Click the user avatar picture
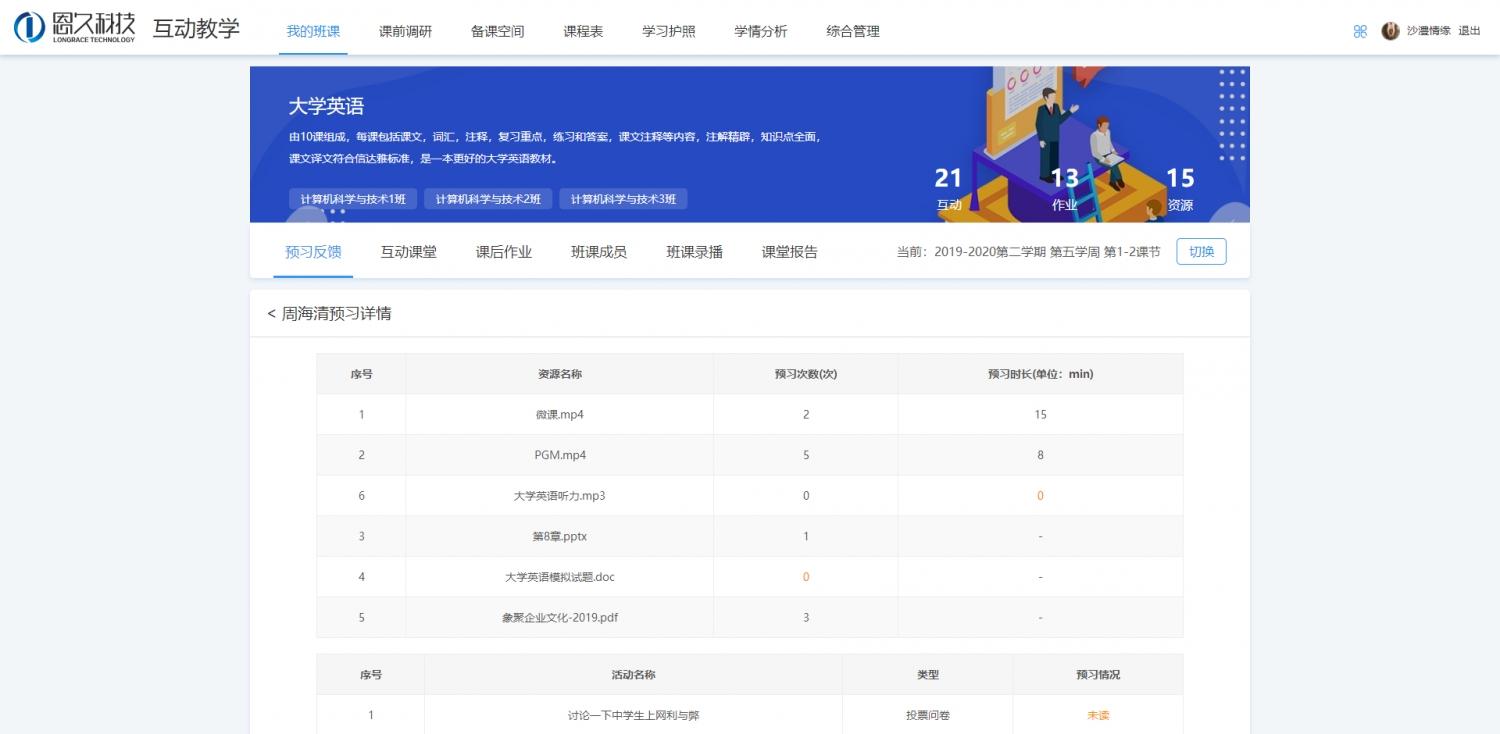 pos(1390,31)
